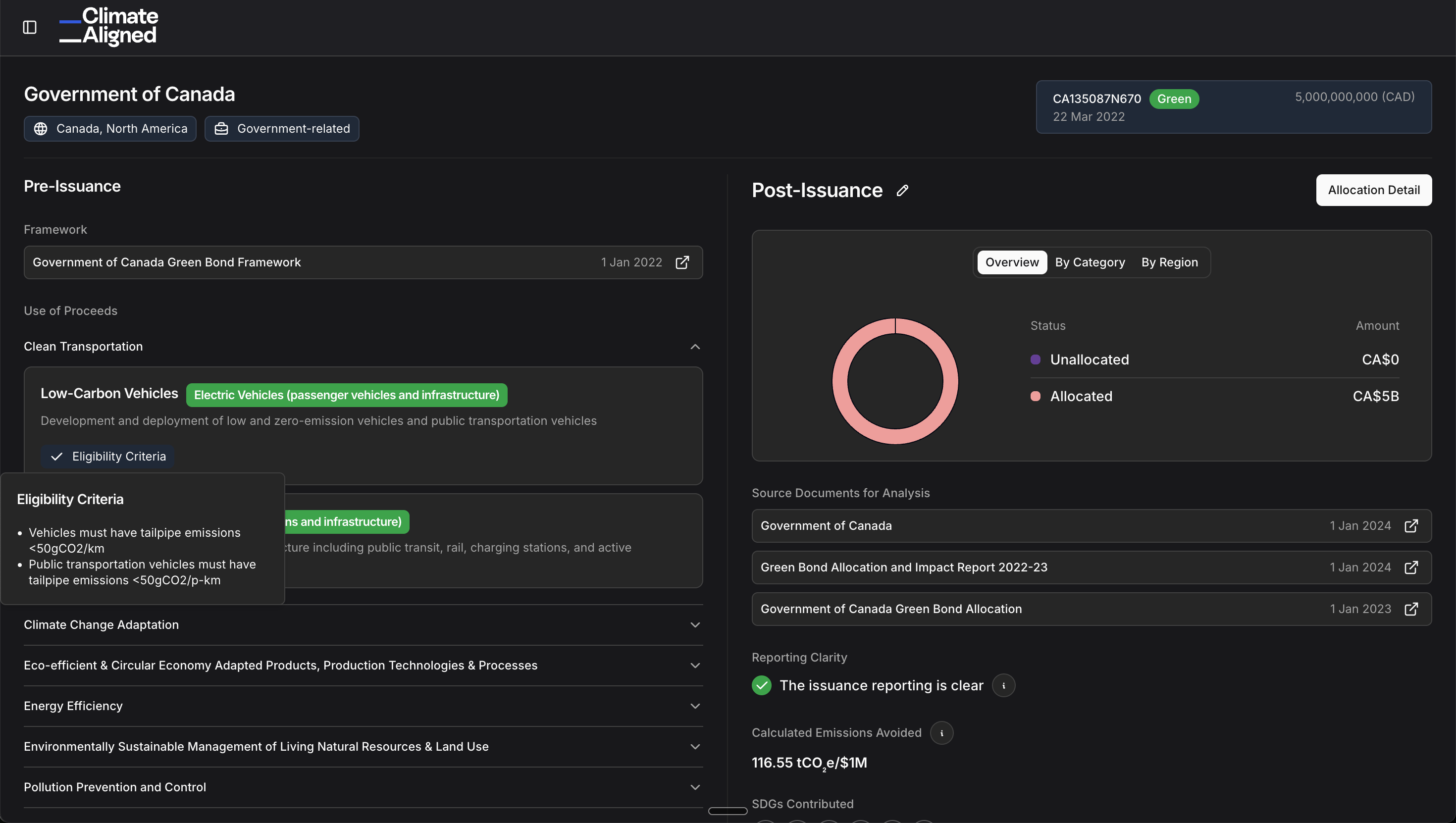
Task: Open external link for Government of Canada 1 Jan 2024
Action: point(1411,526)
